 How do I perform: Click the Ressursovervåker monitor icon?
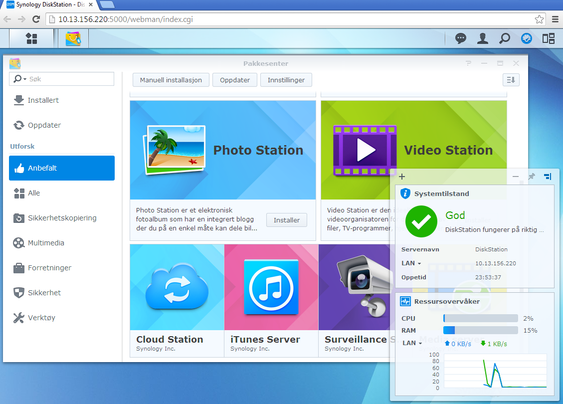click(405, 301)
